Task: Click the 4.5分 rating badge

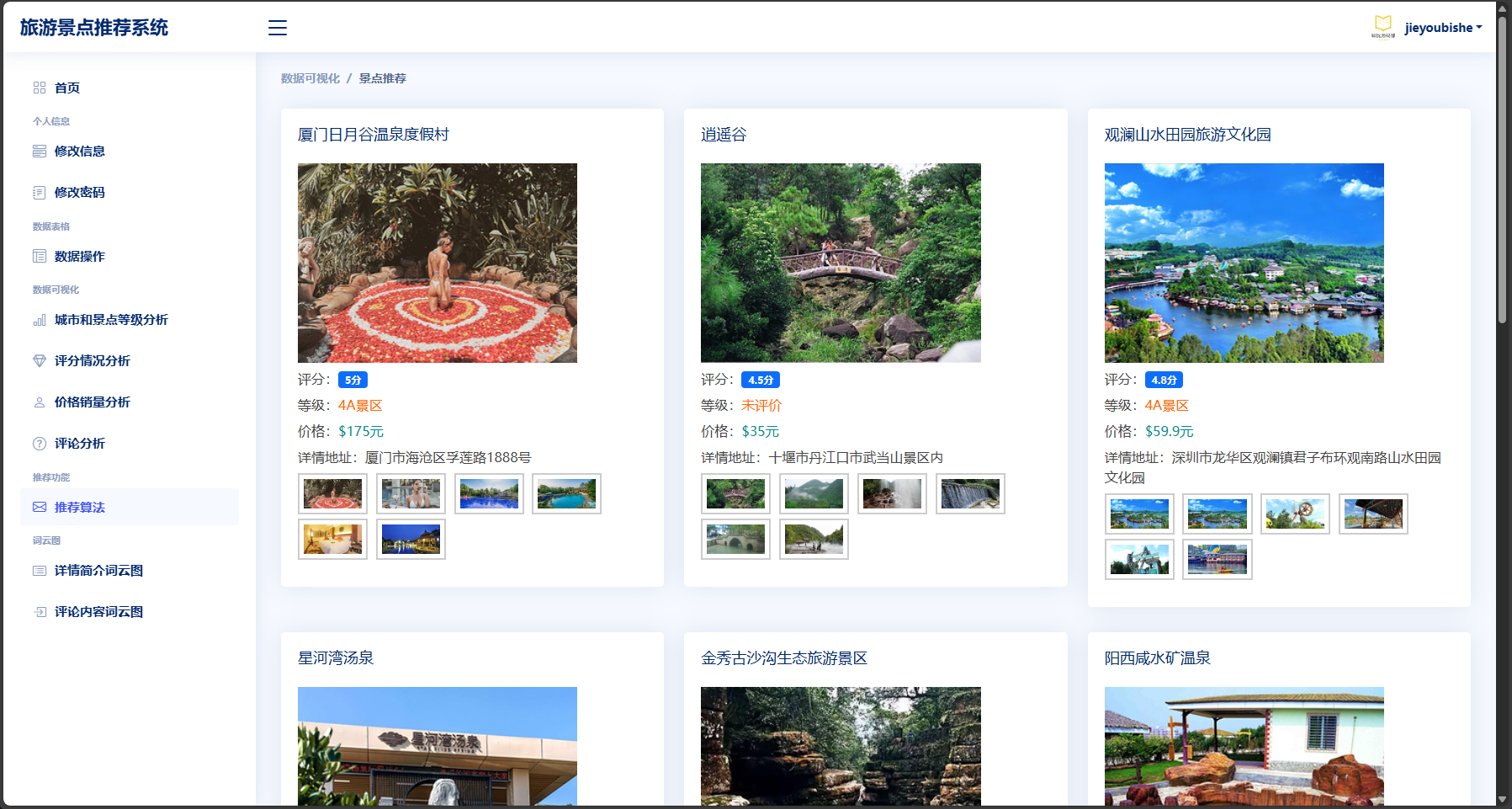Action: pyautogui.click(x=761, y=381)
